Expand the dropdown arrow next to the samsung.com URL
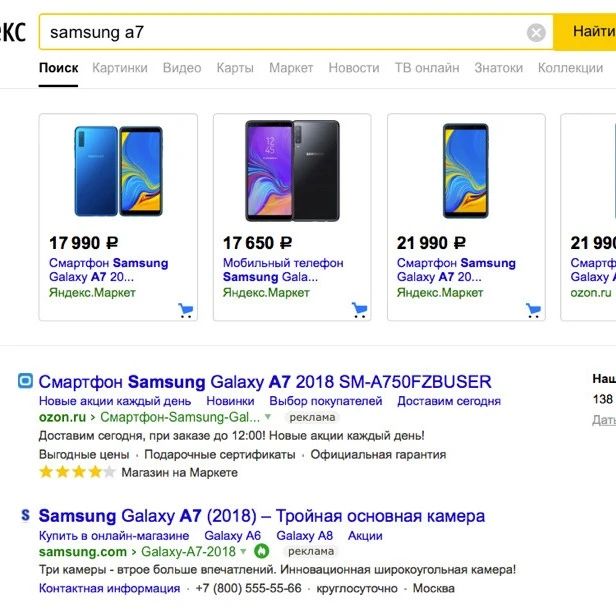Viewport: 616px width, 616px height. point(243,551)
